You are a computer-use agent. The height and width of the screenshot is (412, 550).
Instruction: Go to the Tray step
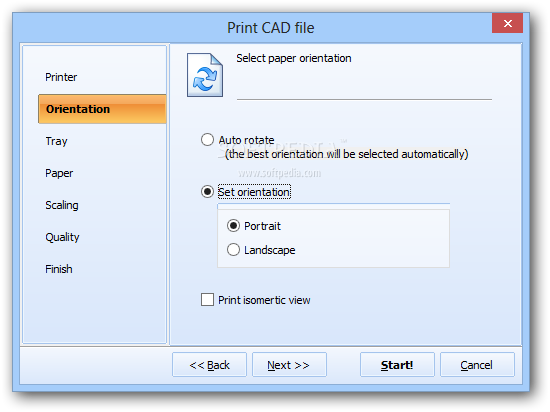pos(56,141)
